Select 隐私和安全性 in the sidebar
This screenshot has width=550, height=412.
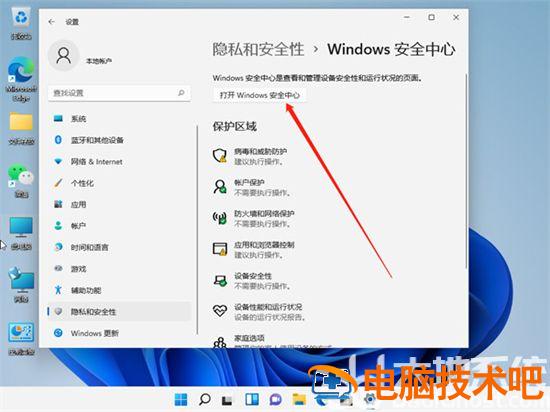click(x=119, y=312)
